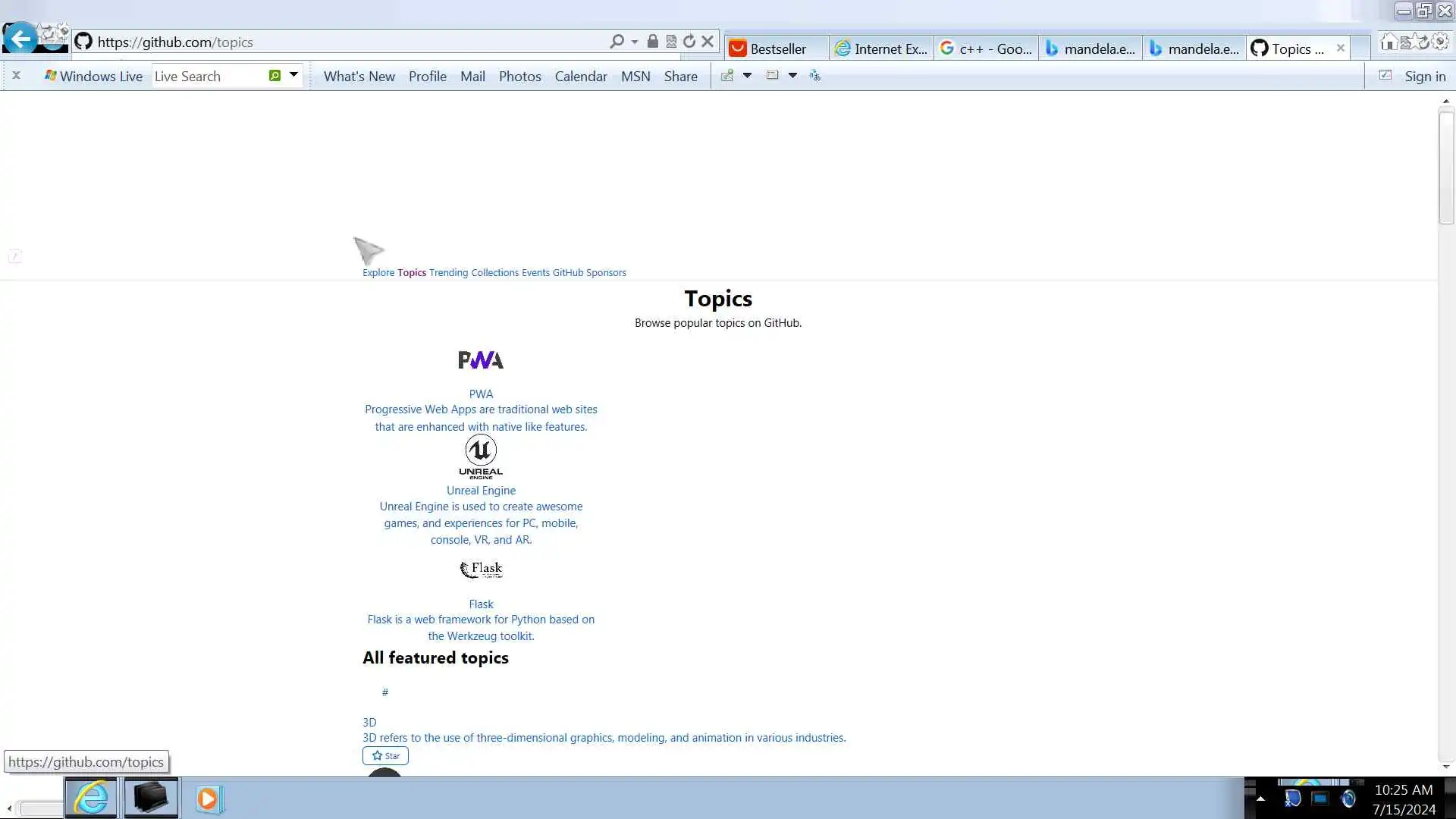1456x819 pixels.
Task: Click the translate icon in toolbar
Action: pyautogui.click(x=814, y=76)
